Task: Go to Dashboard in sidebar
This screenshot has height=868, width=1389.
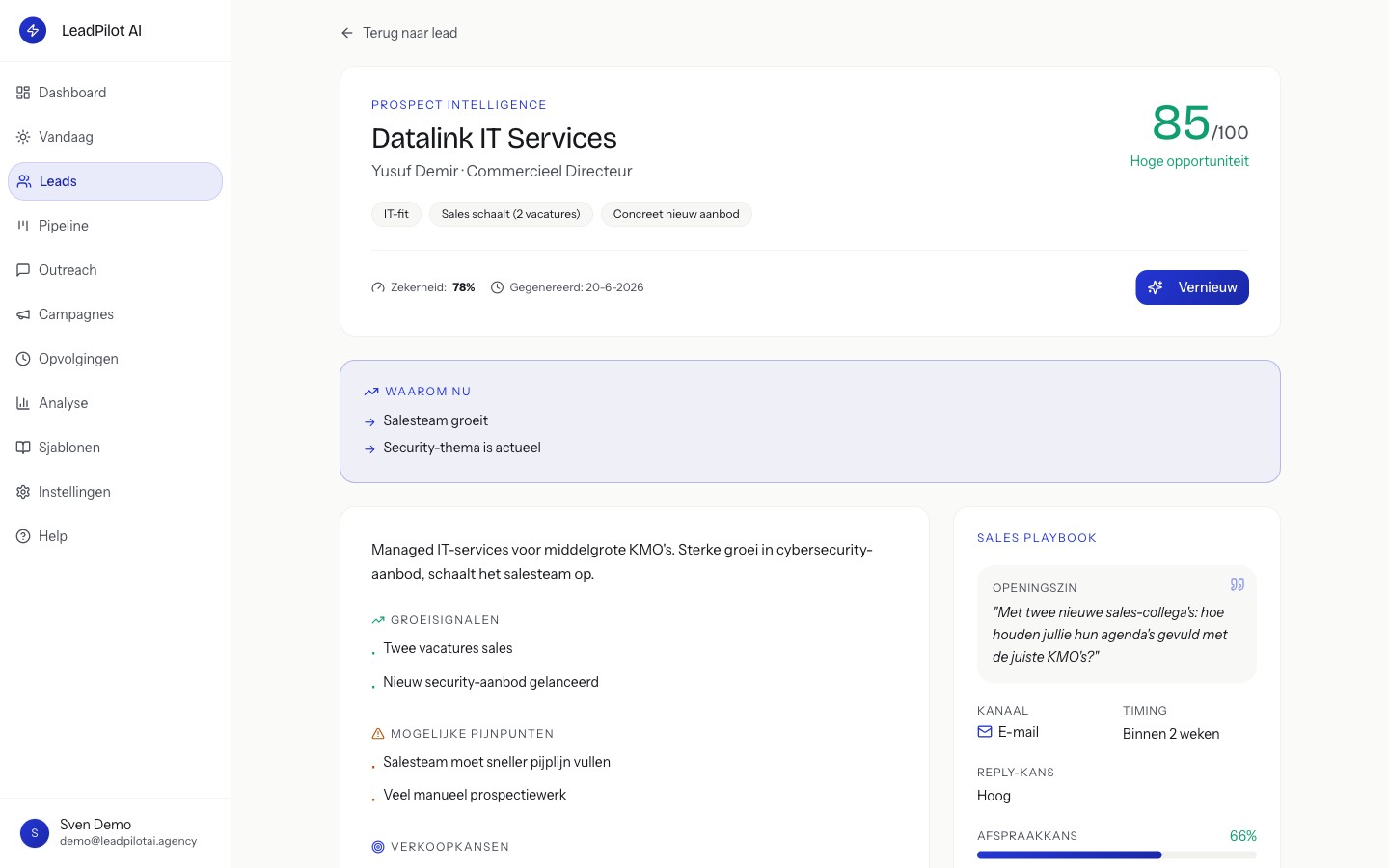Action: click(x=115, y=93)
